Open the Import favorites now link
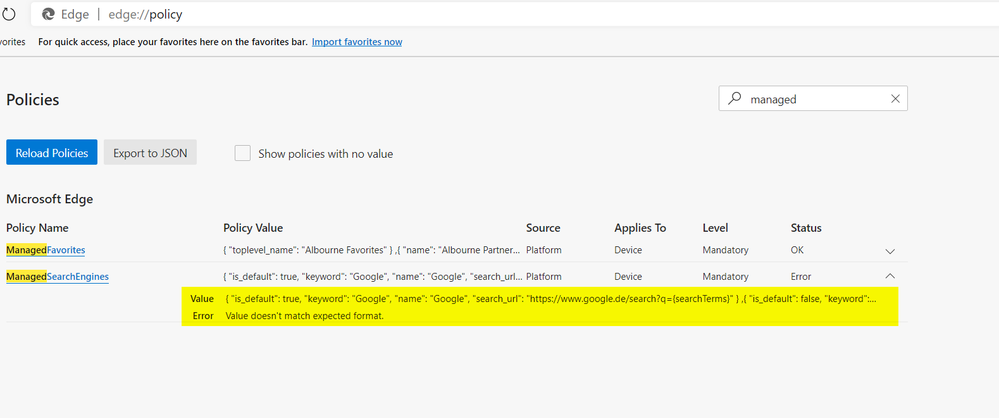 [357, 42]
